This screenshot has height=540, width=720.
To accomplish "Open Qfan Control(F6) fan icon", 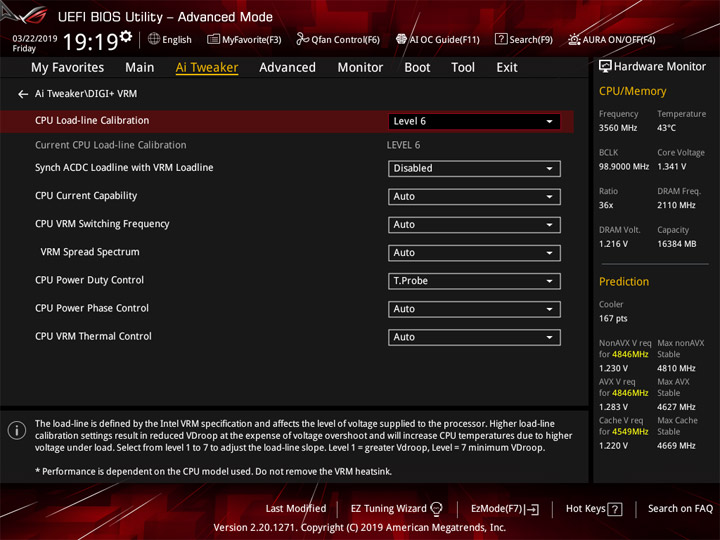I will 302,39.
